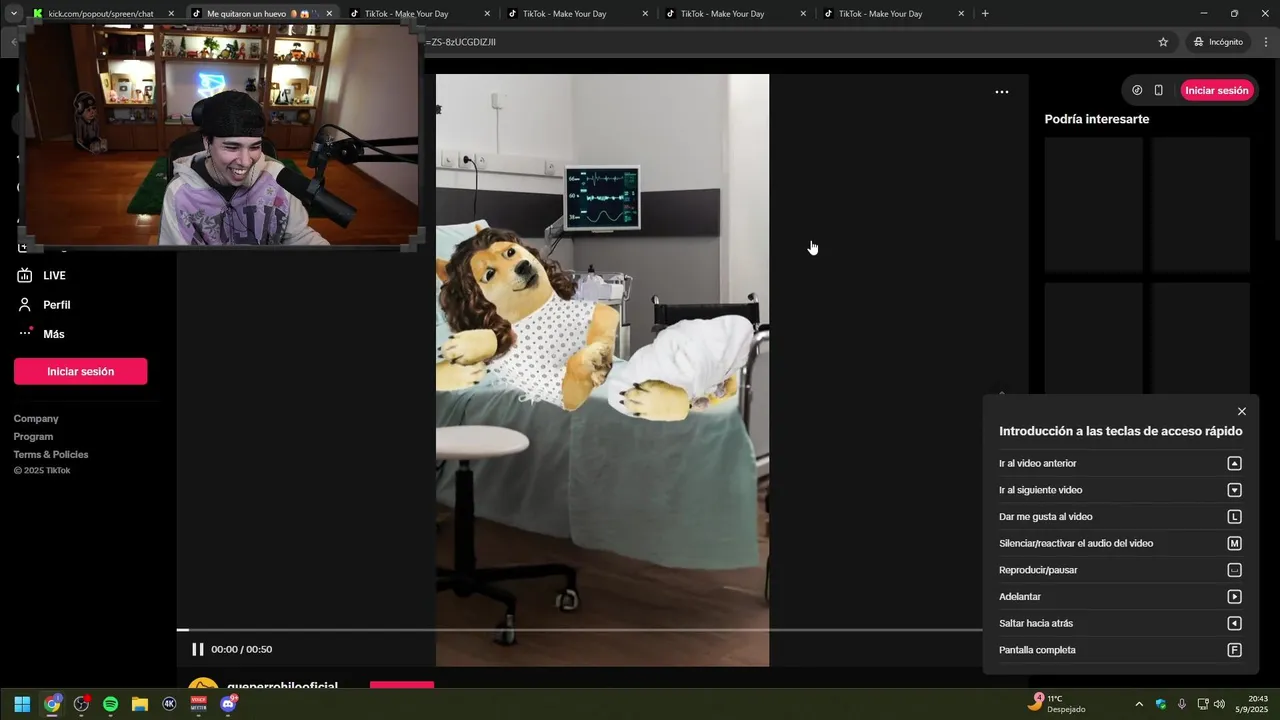
Task: Open File Explorer from the taskbar
Action: point(140,704)
